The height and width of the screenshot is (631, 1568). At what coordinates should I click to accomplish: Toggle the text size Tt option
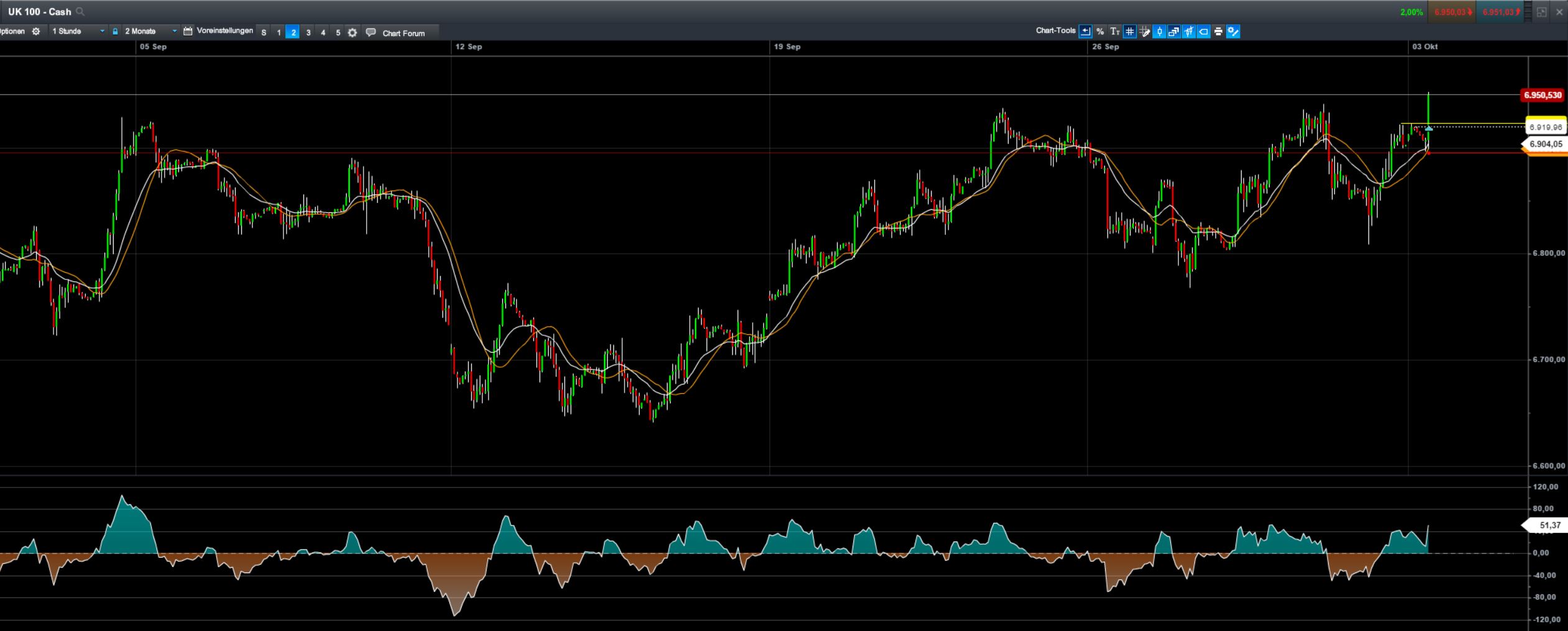[1115, 31]
